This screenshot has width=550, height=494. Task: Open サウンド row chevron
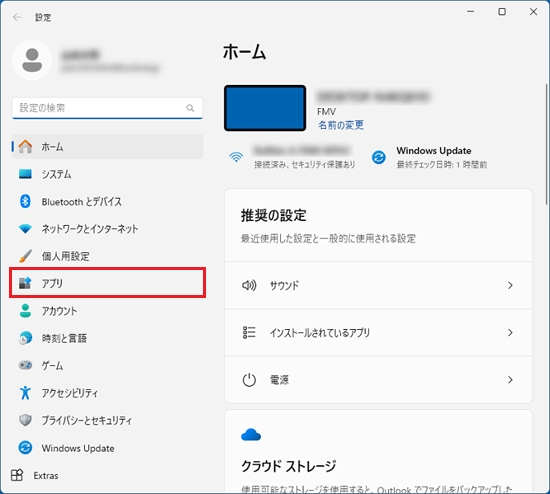point(510,285)
